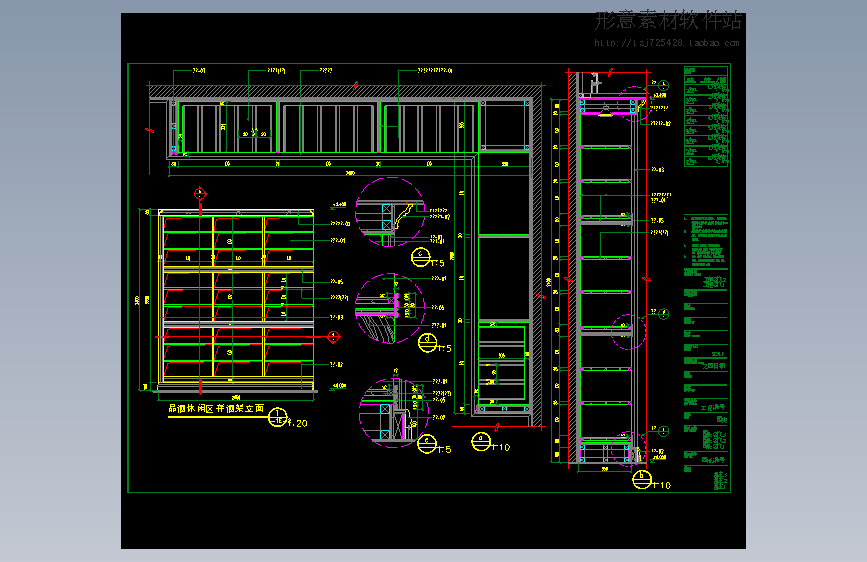Image resolution: width=867 pixels, height=562 pixels.
Task: Click the title text 品酒休闲区 存酒架立面
Action: point(216,408)
